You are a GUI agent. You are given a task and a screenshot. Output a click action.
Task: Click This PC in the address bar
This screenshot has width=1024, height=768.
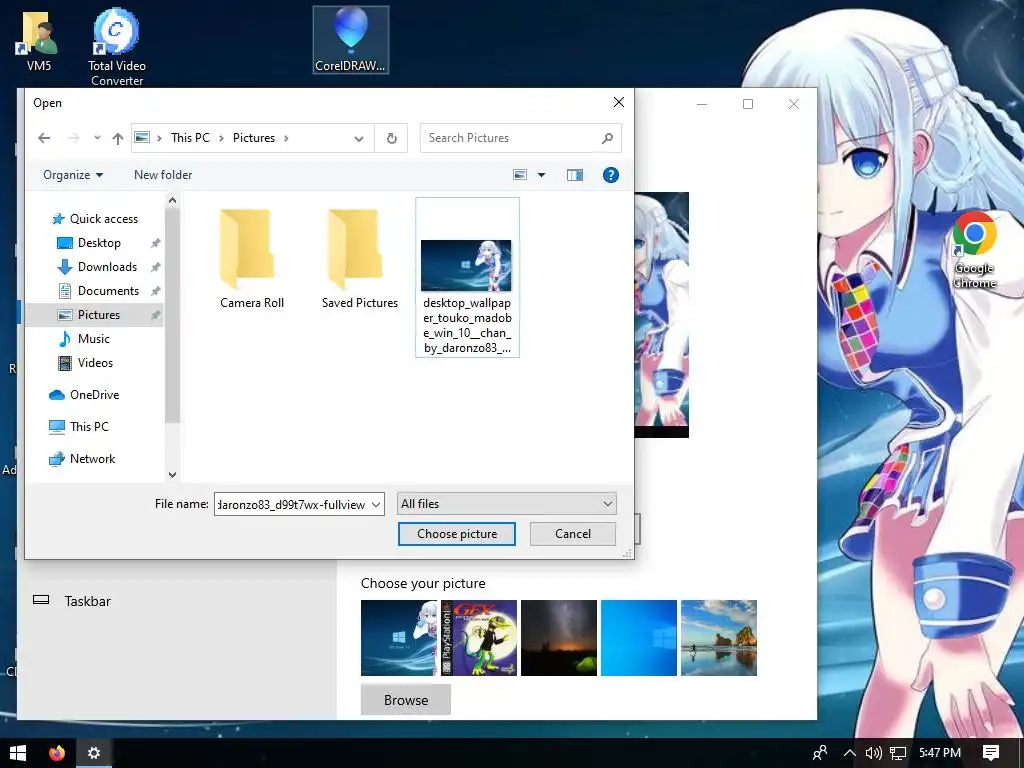point(190,138)
